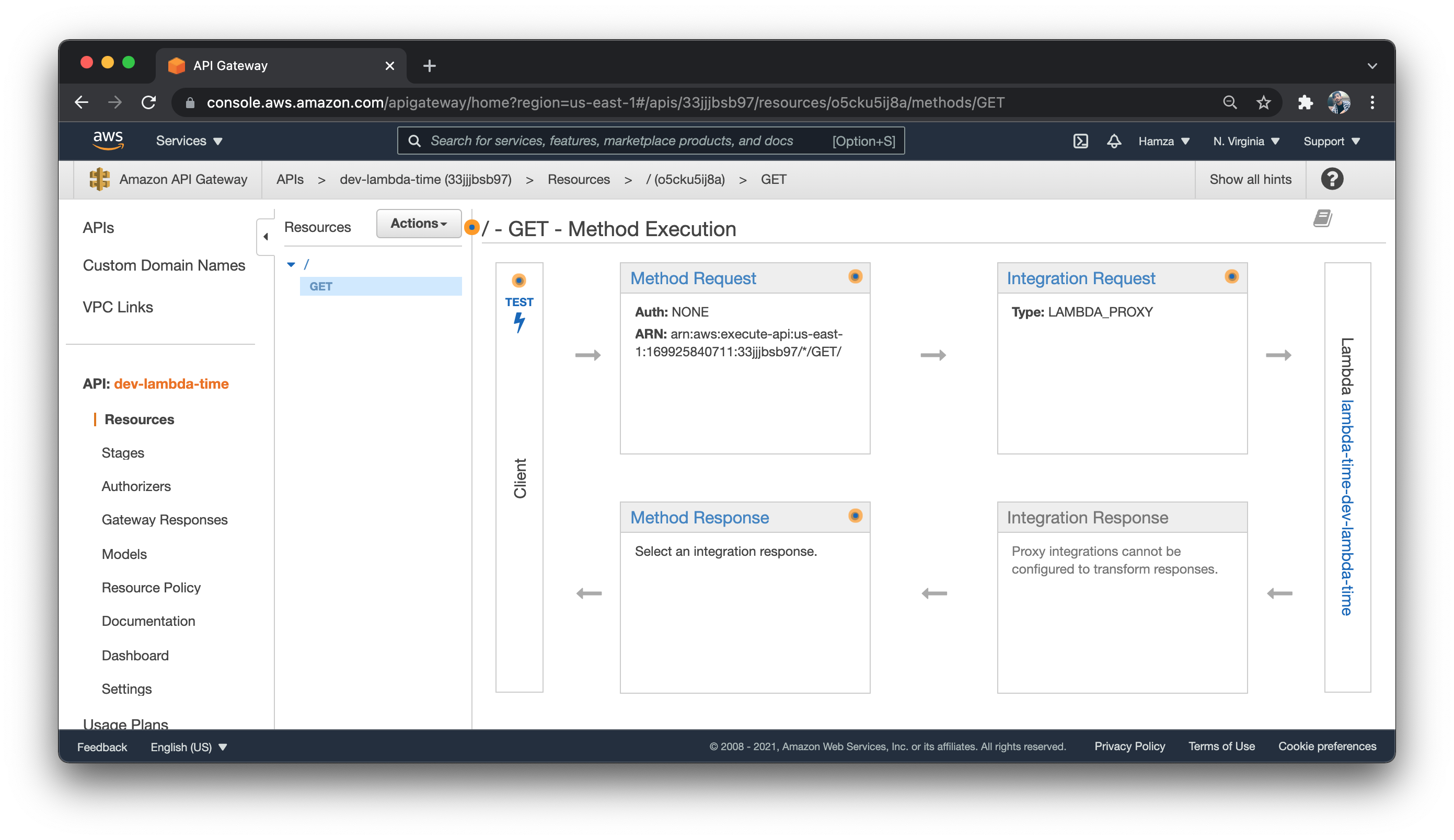1454x840 pixels.
Task: Open Models in the sidebar
Action: (124, 555)
